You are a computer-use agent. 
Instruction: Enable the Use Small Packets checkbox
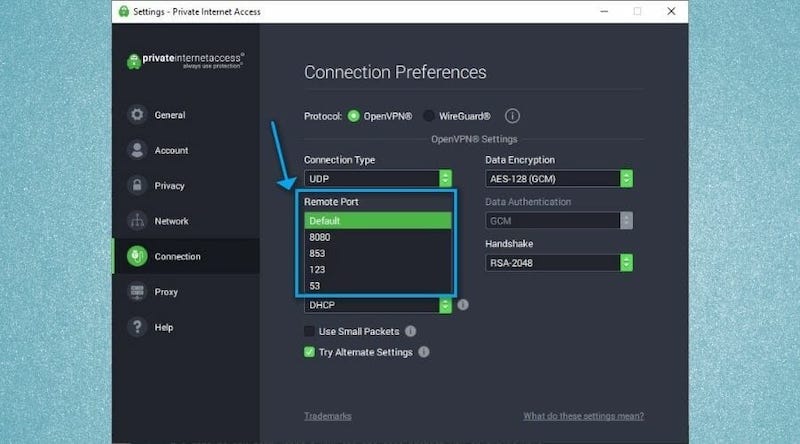pos(309,331)
